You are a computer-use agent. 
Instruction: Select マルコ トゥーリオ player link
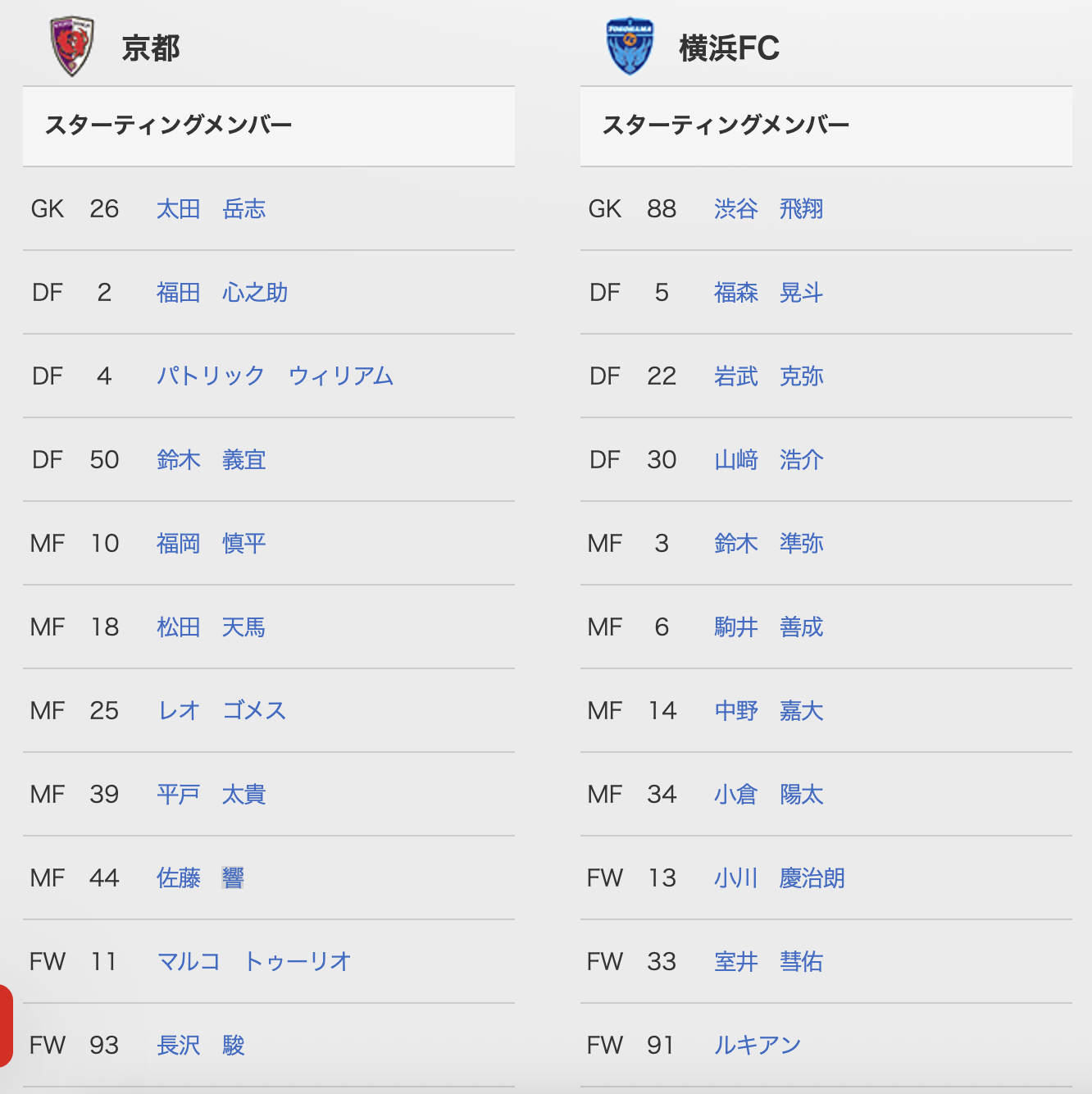(254, 962)
